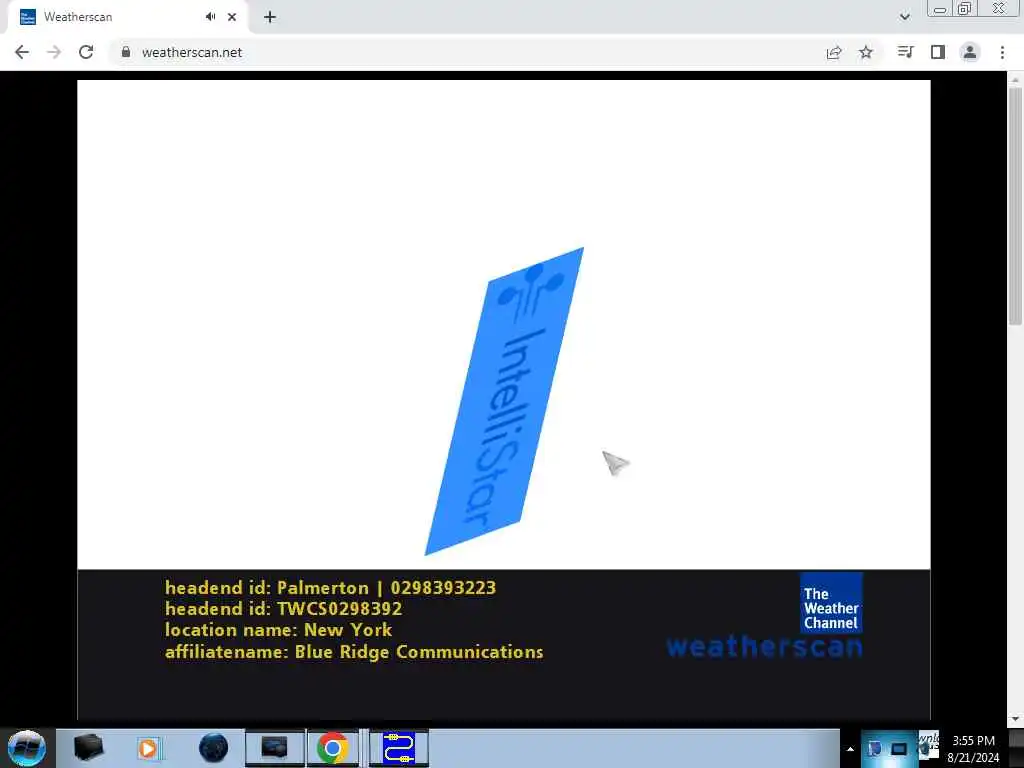Click the scrollbar up arrow
This screenshot has width=1024, height=768.
[x=1015, y=78]
